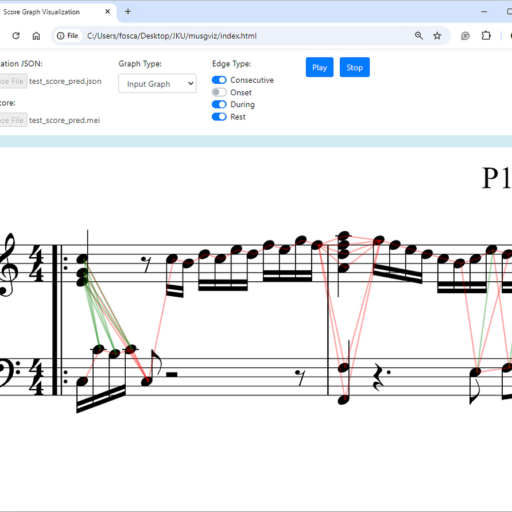Click the eighth rest in the treble staff
Screen dimensions: 512x512
point(146,264)
